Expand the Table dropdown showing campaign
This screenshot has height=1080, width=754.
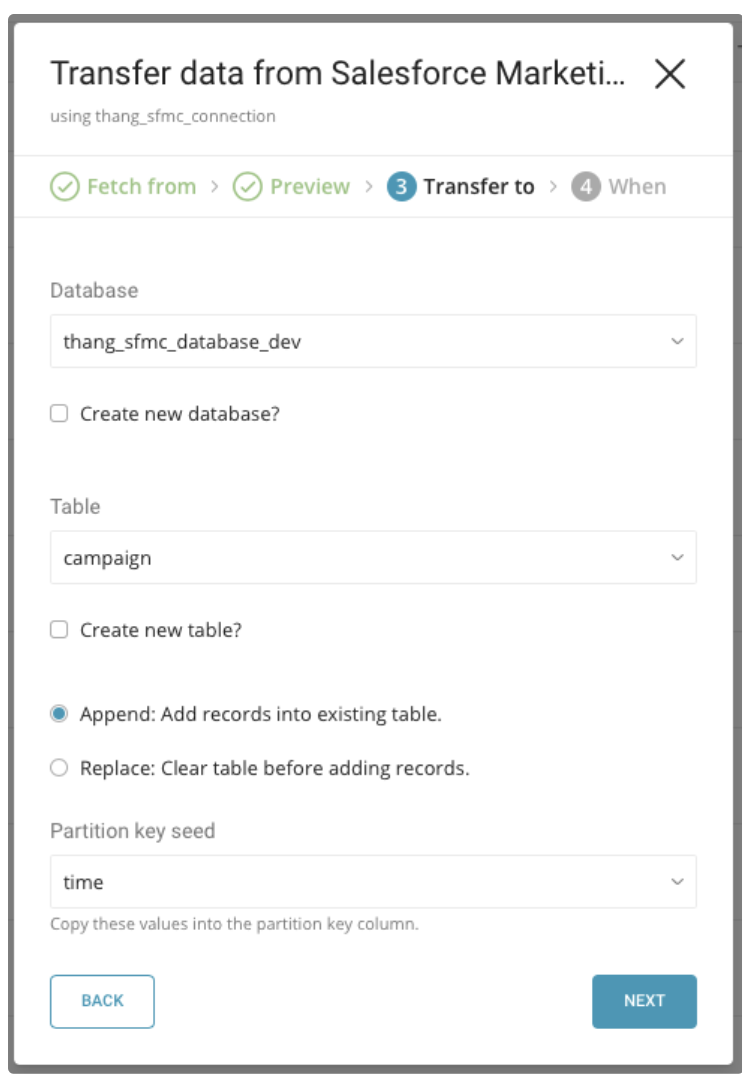[373, 558]
